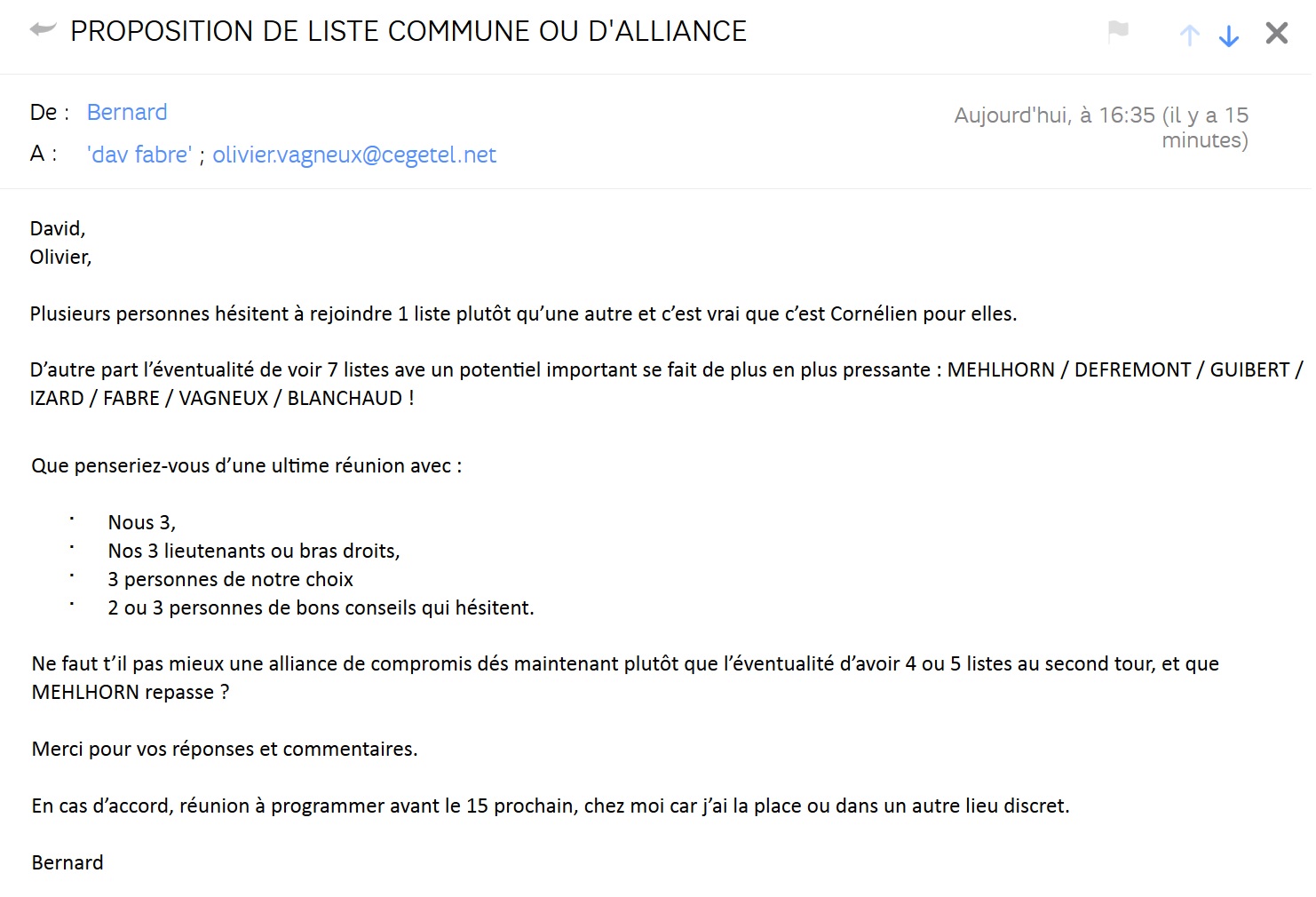Screen dimensions: 1316x897
Task: Click the reply arrow icon beside the subject
Action: point(43,30)
